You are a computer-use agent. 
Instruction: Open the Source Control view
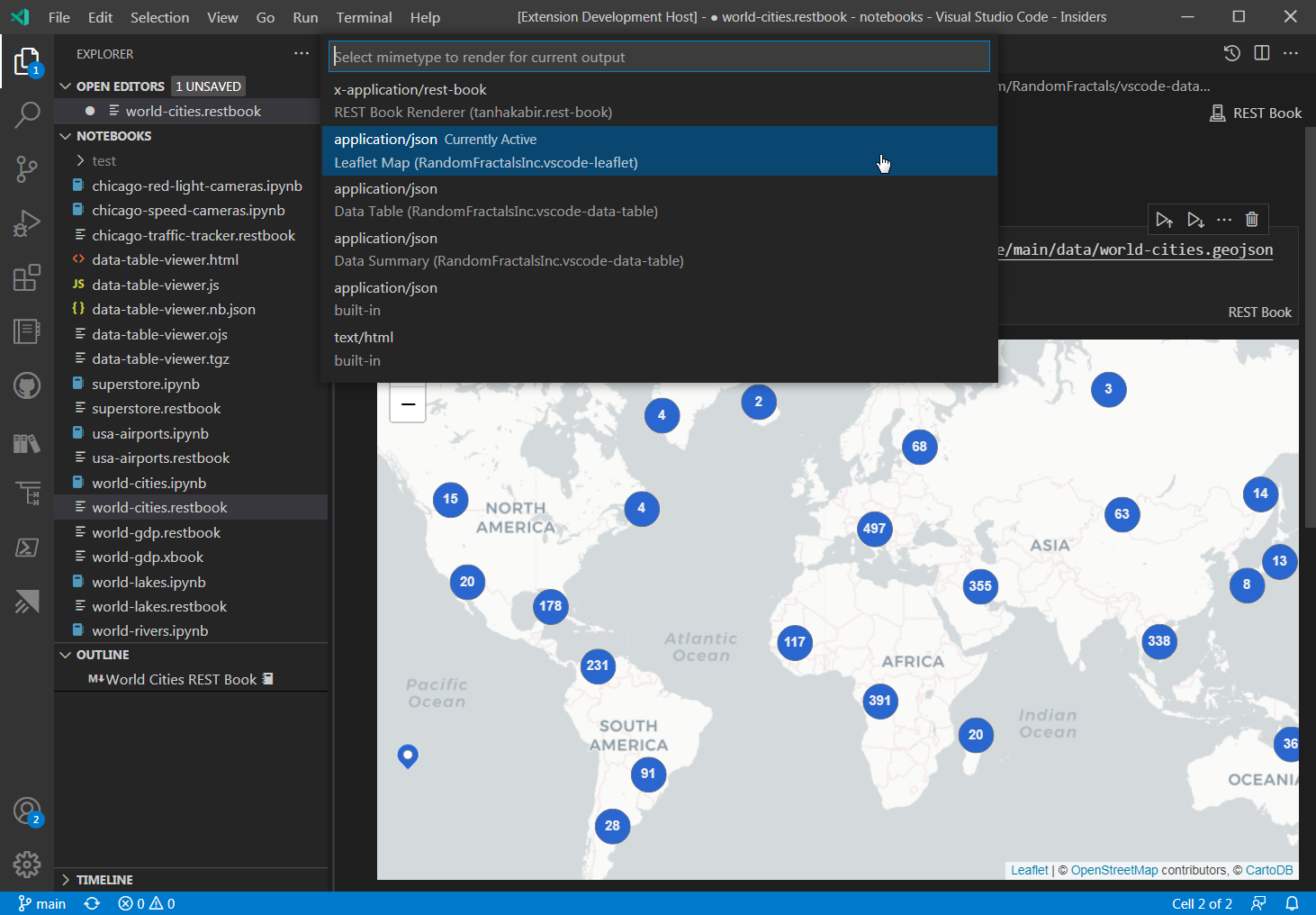coord(27,168)
